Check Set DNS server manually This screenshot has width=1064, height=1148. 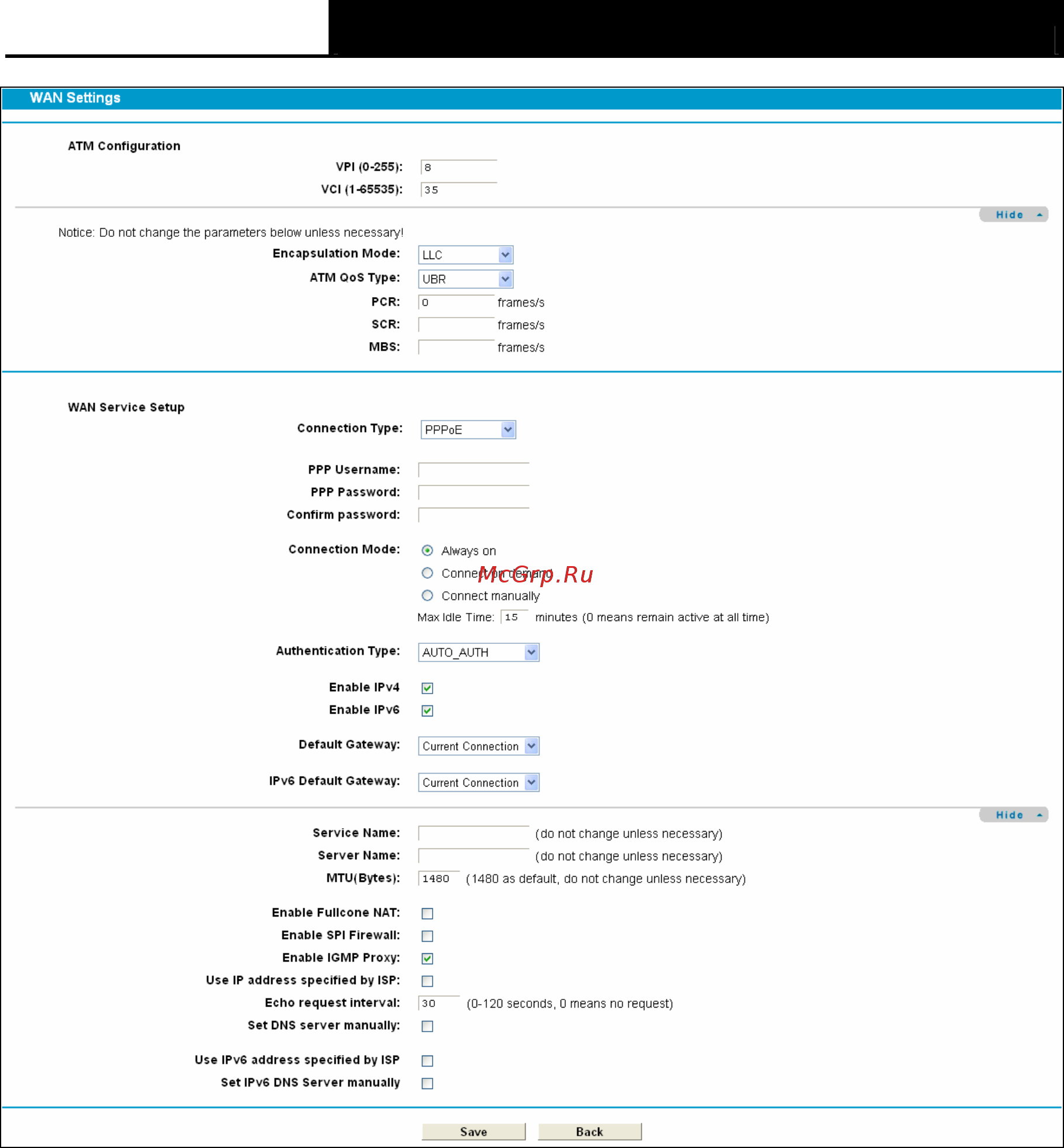tap(427, 1026)
